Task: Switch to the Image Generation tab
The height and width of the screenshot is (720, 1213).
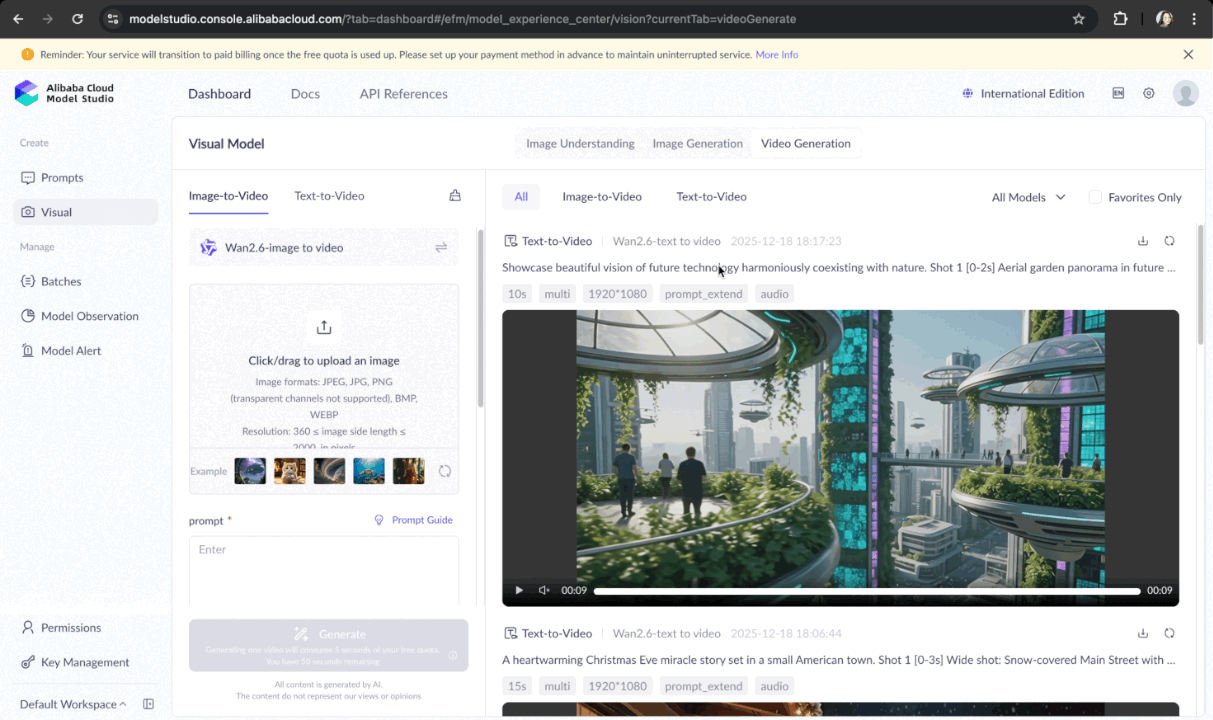Action: click(697, 144)
